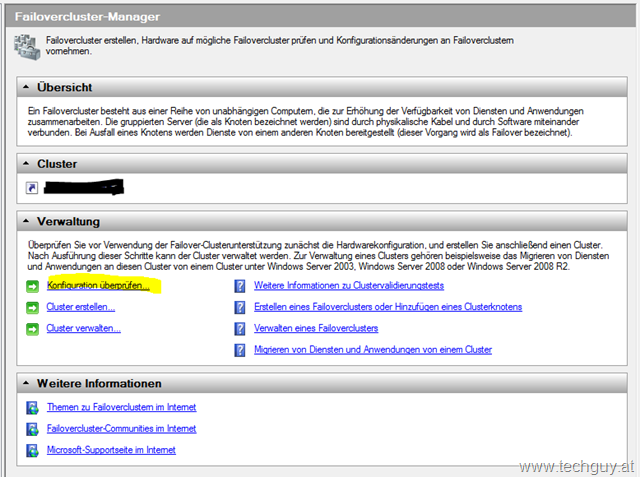This screenshot has height=477, width=640.
Task: Click the cluster shortcut icon in Cluster section
Action: click(x=32, y=188)
